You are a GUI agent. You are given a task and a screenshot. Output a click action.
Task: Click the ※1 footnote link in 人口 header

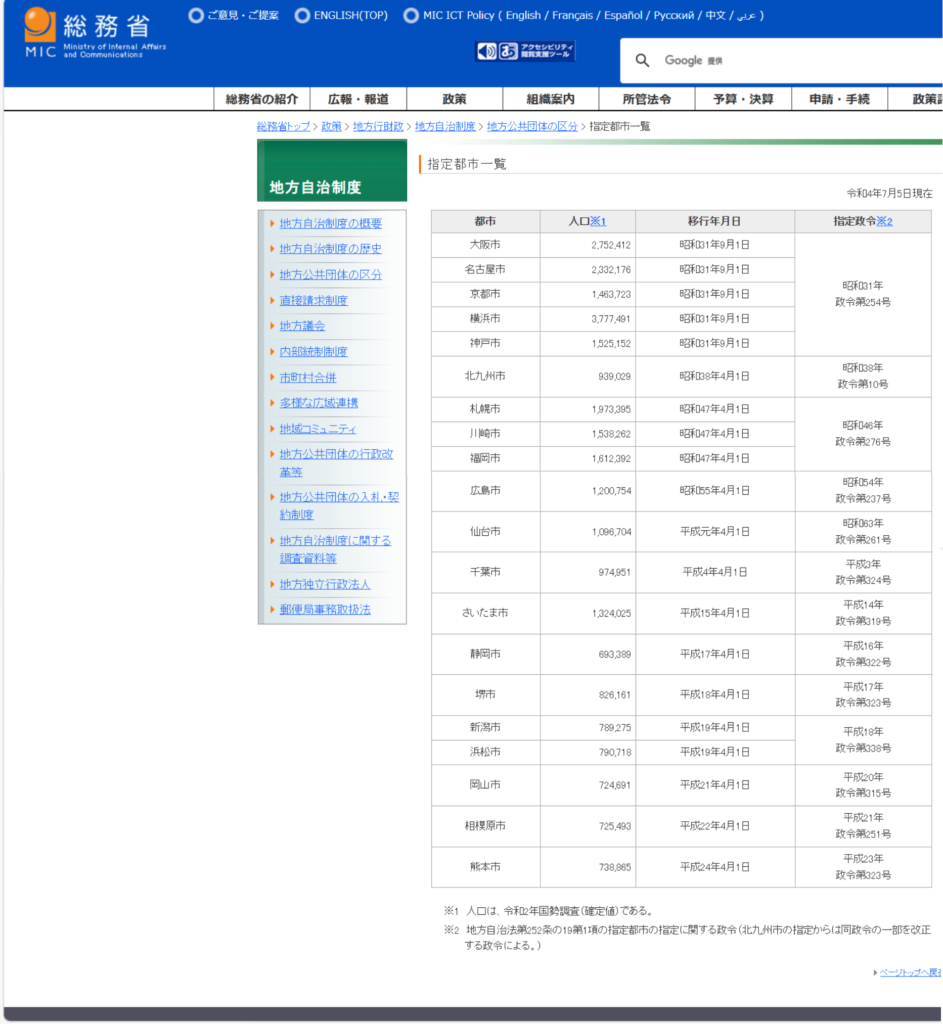598,222
